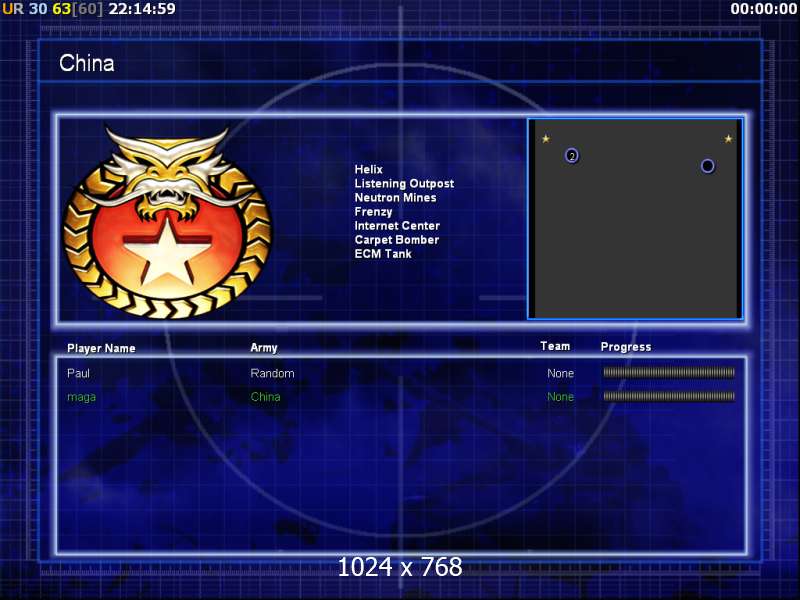Click maga's loading progress bar
The width and height of the screenshot is (800, 600).
pyautogui.click(x=669, y=396)
